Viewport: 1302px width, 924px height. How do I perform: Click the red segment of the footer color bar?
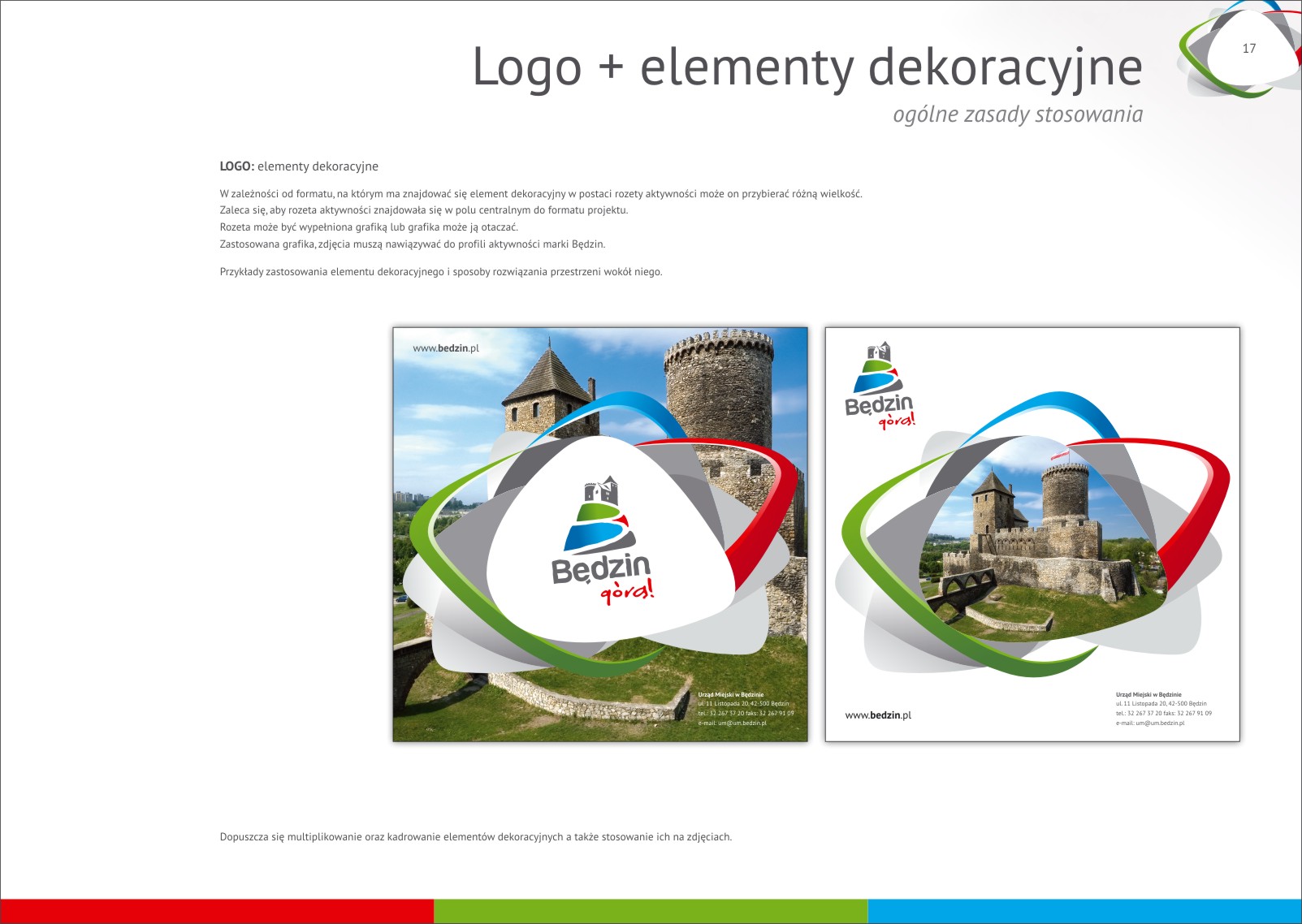pos(217,911)
